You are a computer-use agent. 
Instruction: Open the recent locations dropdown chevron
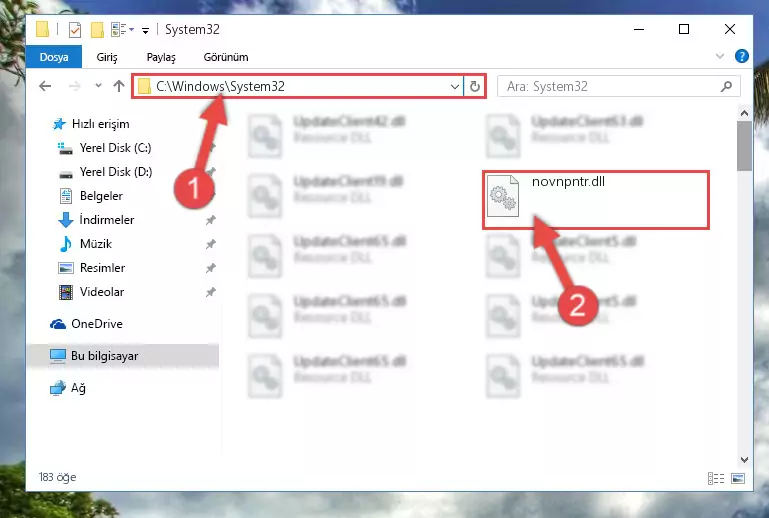coord(98,86)
